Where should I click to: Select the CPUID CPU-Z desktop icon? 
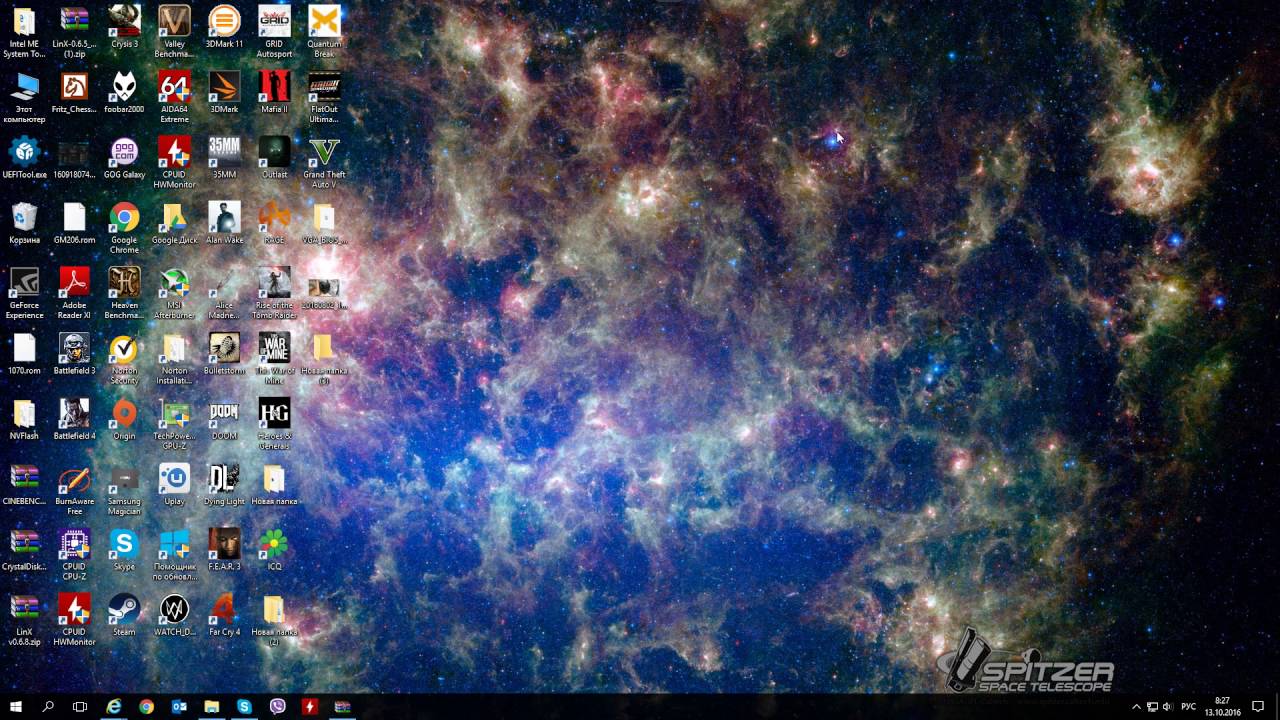click(74, 555)
